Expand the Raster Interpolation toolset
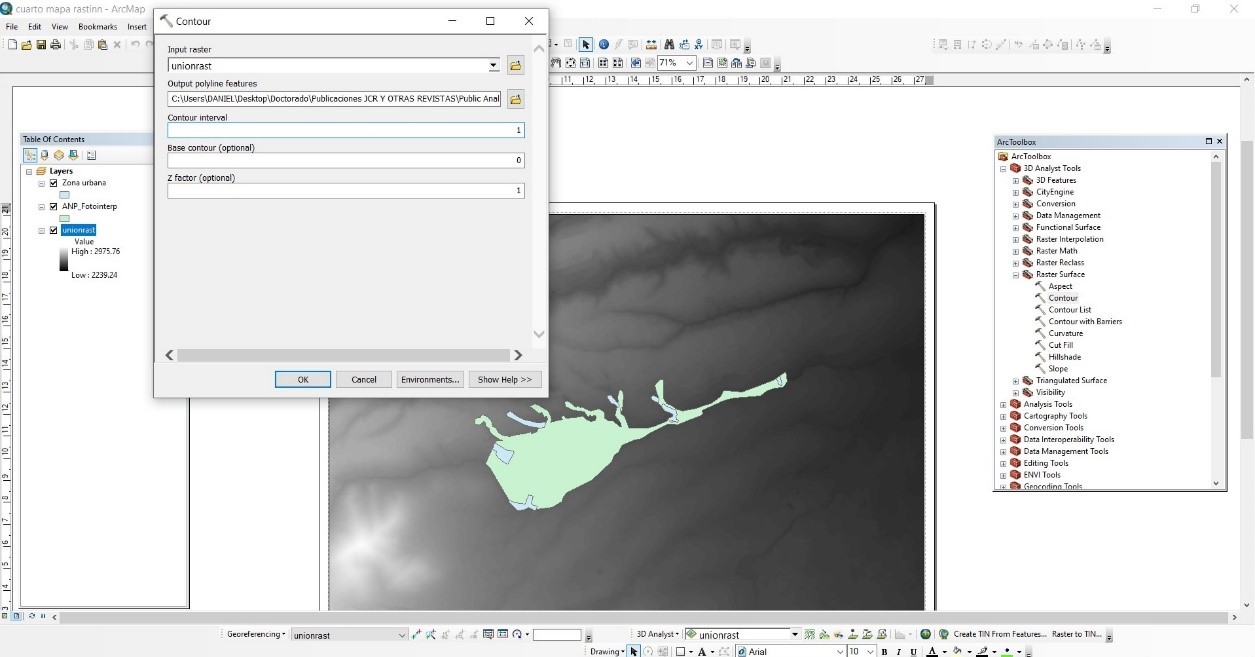1255x657 pixels. pos(1016,239)
